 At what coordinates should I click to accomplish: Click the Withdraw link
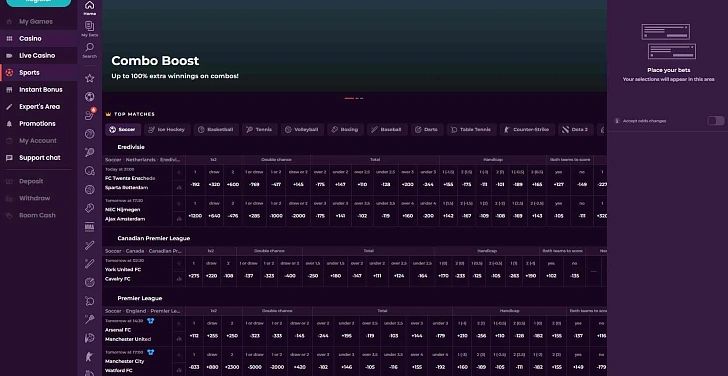(x=34, y=198)
